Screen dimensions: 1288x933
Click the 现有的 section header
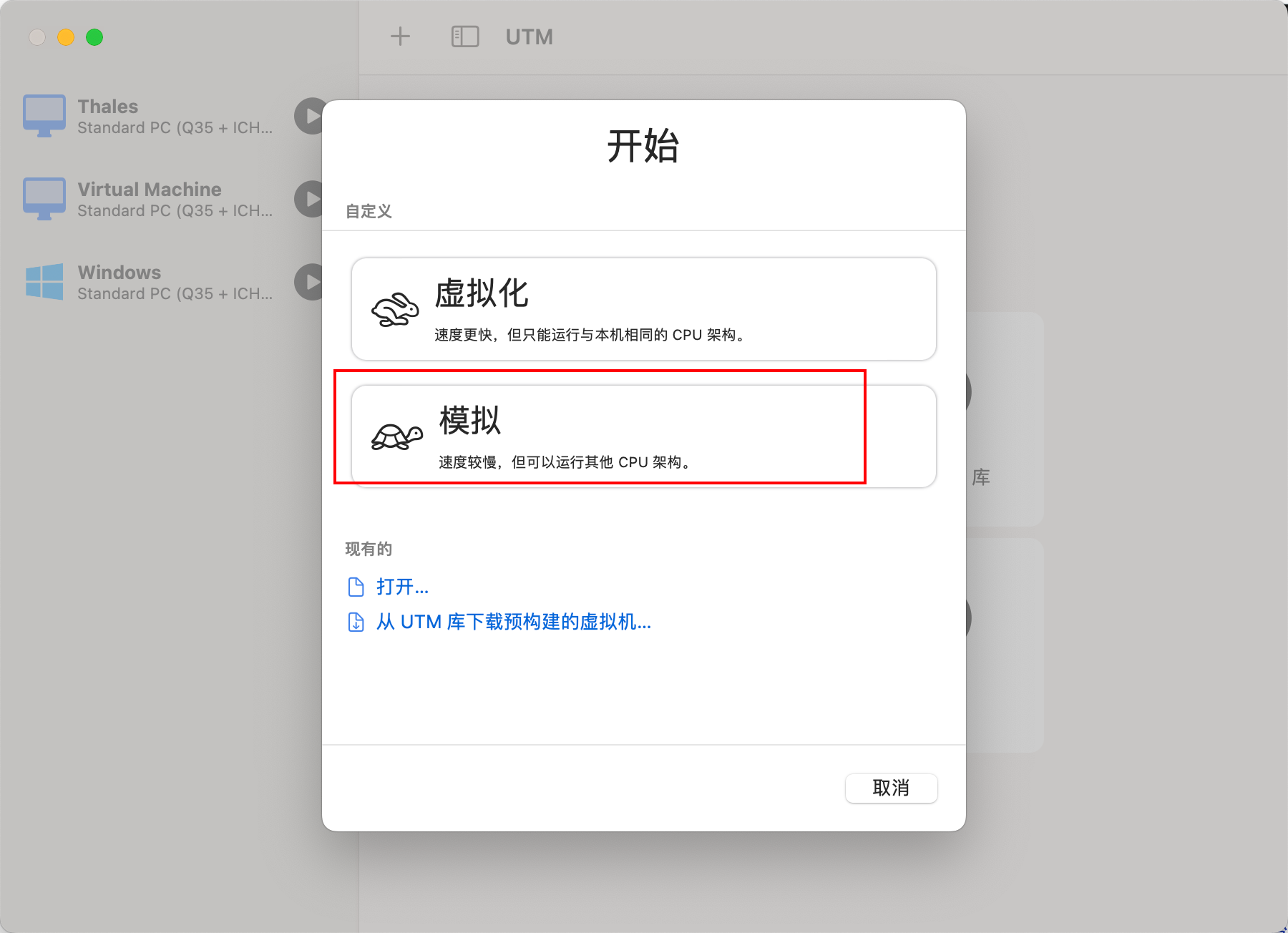tap(369, 549)
